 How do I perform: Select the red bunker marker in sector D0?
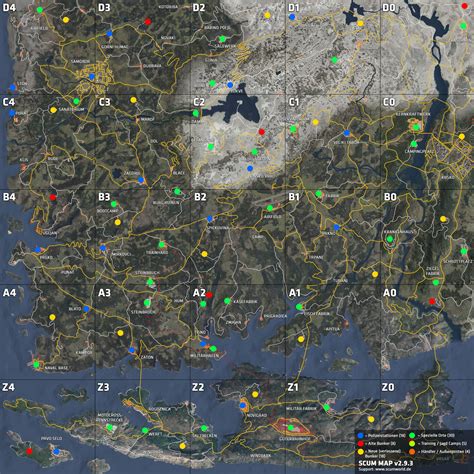click(x=465, y=6)
